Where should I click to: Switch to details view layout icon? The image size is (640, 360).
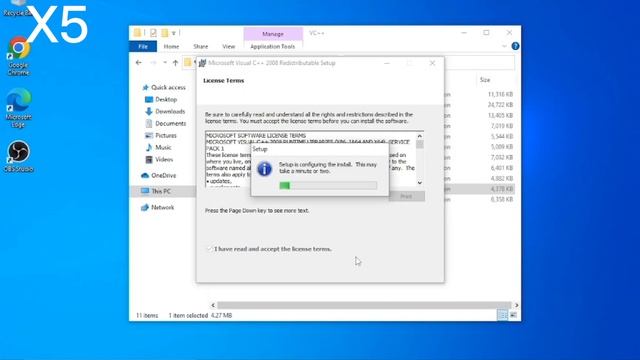pyautogui.click(x=502, y=315)
